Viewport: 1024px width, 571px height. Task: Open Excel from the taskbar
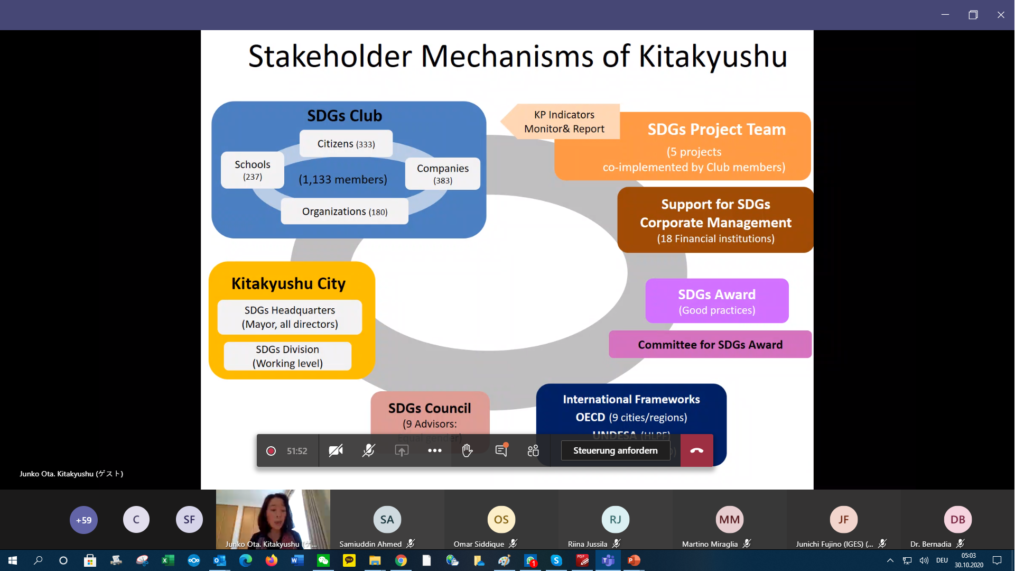tap(167, 561)
